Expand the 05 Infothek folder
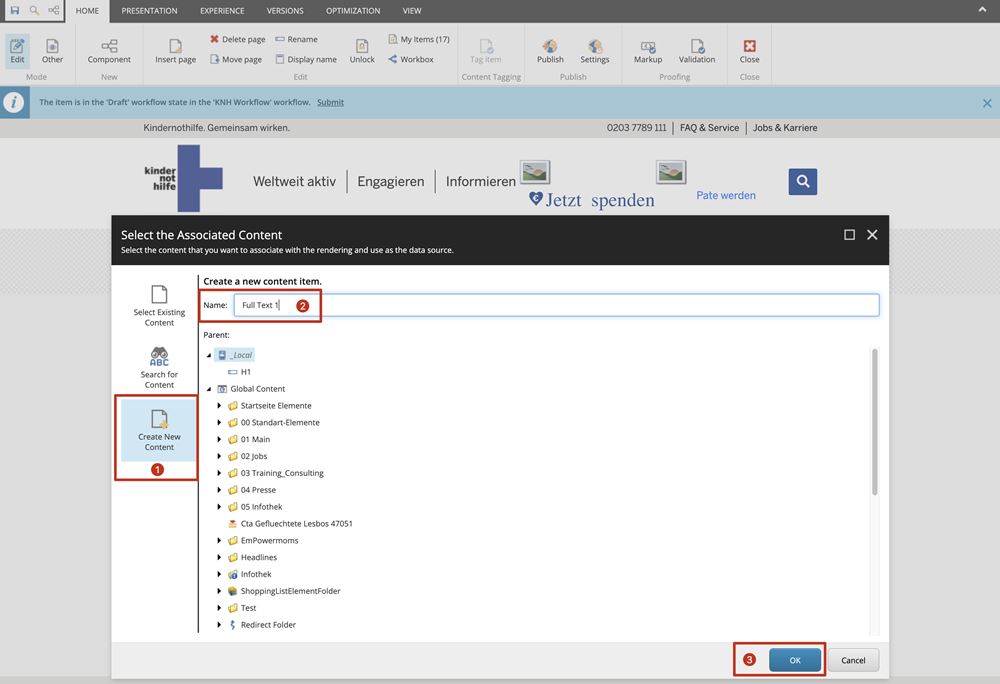This screenshot has height=684, width=1000. coord(219,507)
